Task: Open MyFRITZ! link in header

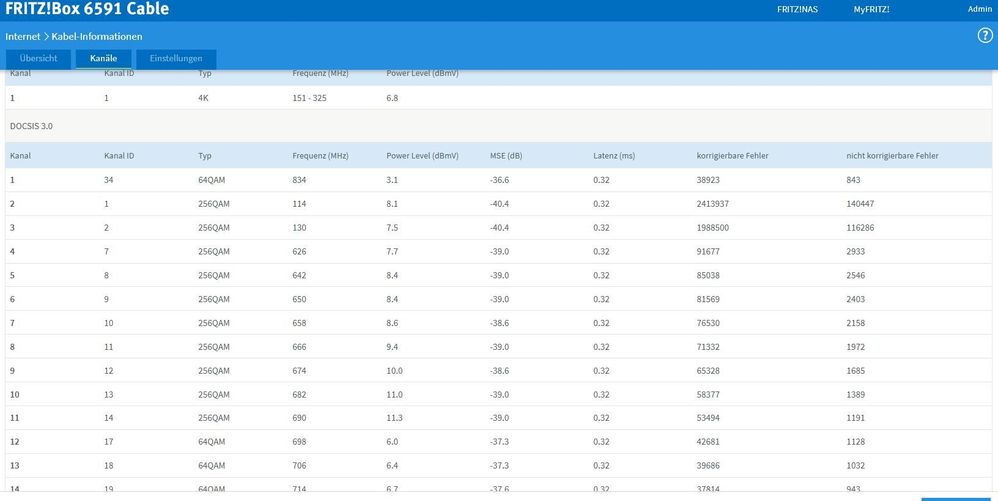Action: click(871, 10)
